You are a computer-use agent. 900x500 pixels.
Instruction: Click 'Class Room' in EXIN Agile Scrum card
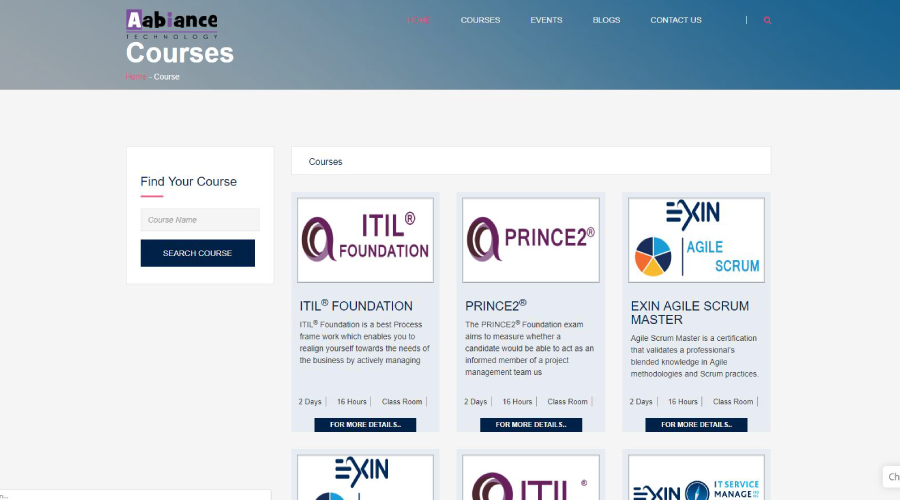click(x=733, y=402)
